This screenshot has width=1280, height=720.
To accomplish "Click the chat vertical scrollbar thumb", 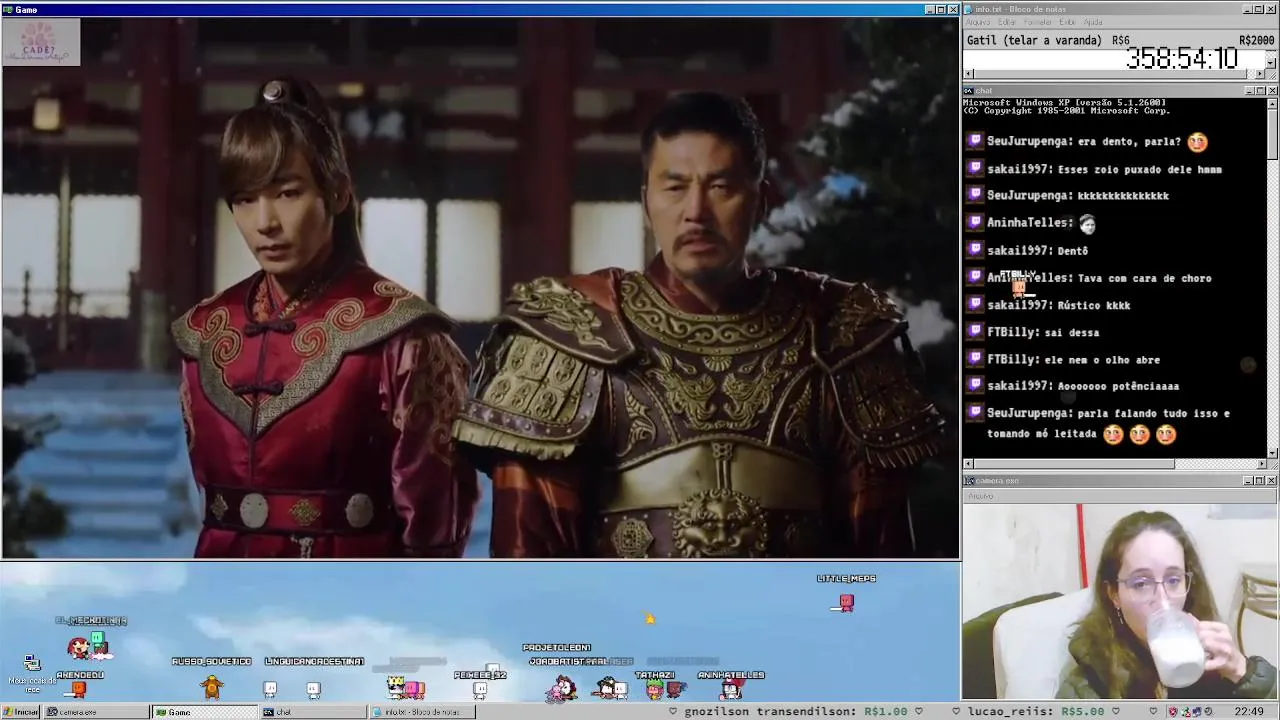I will [1272, 133].
